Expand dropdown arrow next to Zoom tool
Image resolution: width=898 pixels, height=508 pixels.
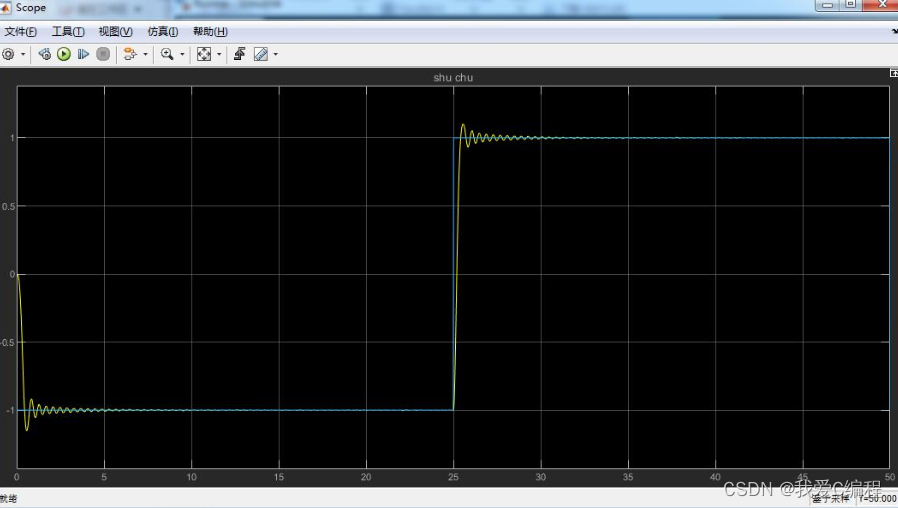pyautogui.click(x=182, y=54)
